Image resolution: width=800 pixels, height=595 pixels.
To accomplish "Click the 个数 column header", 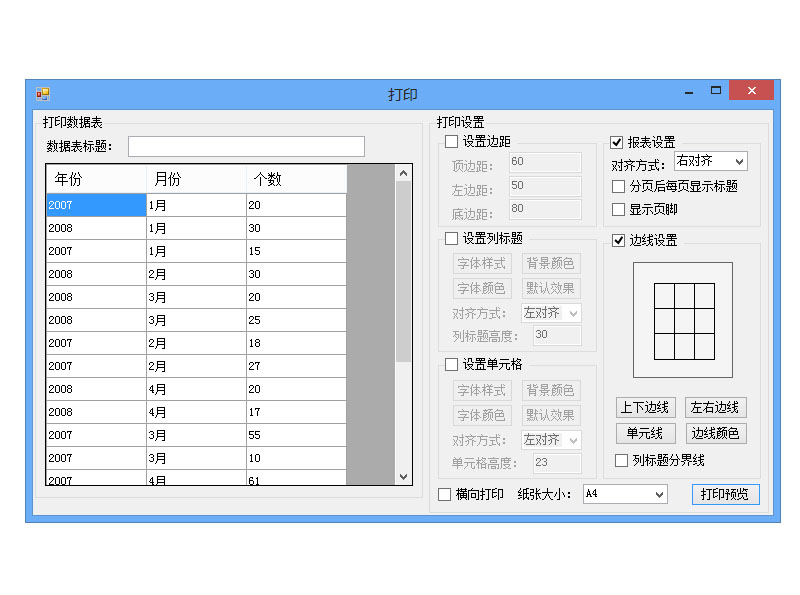I will click(296, 179).
